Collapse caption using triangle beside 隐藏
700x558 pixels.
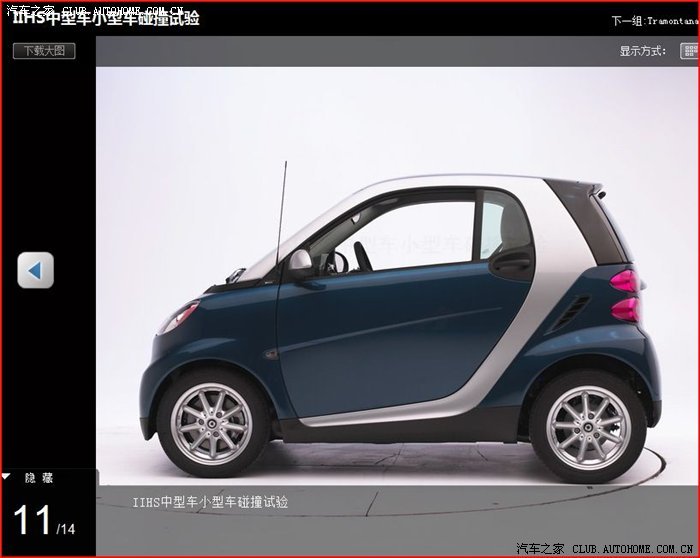tap(7, 478)
